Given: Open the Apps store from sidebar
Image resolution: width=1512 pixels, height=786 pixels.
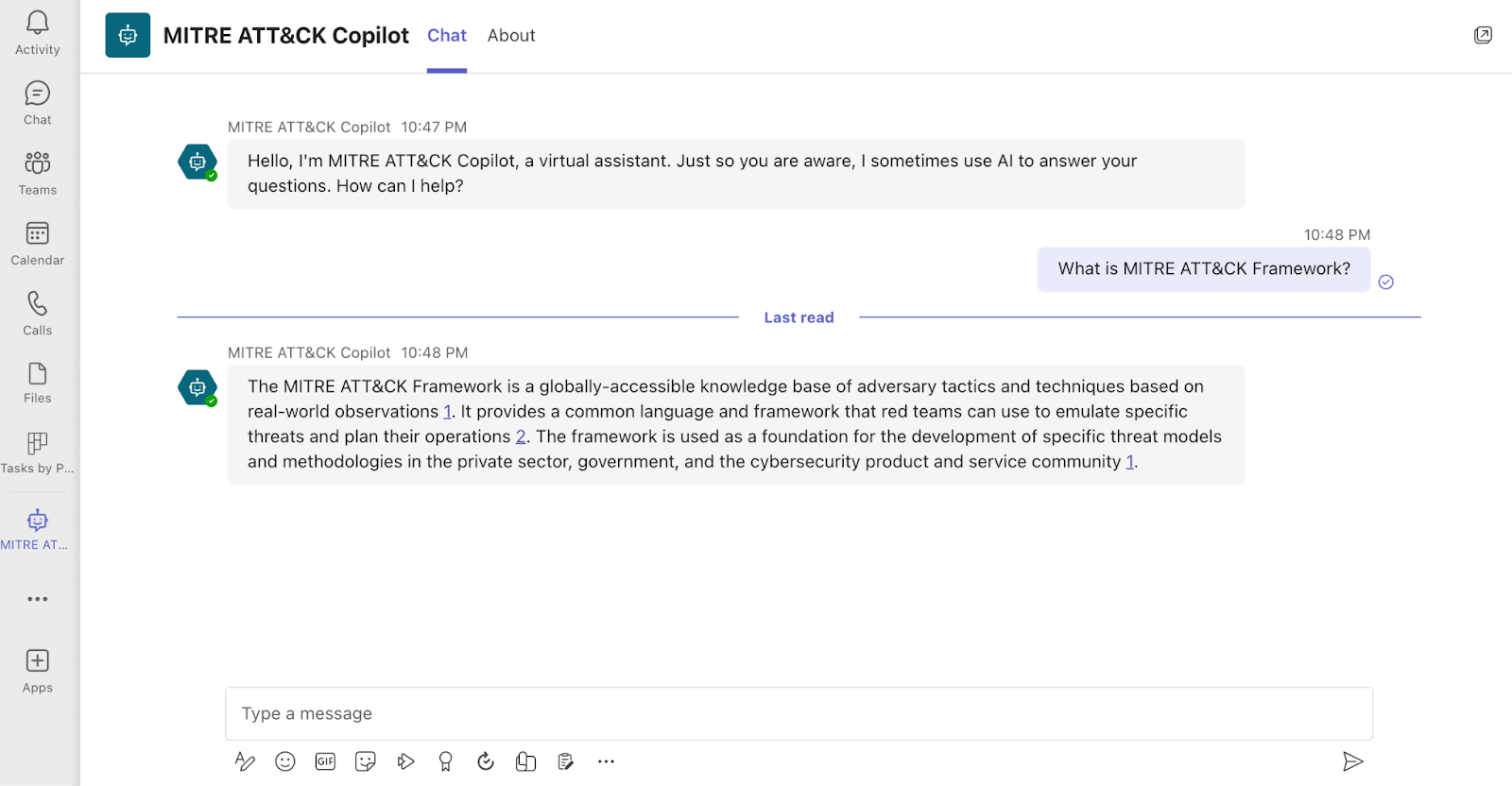Looking at the screenshot, I should click(38, 672).
